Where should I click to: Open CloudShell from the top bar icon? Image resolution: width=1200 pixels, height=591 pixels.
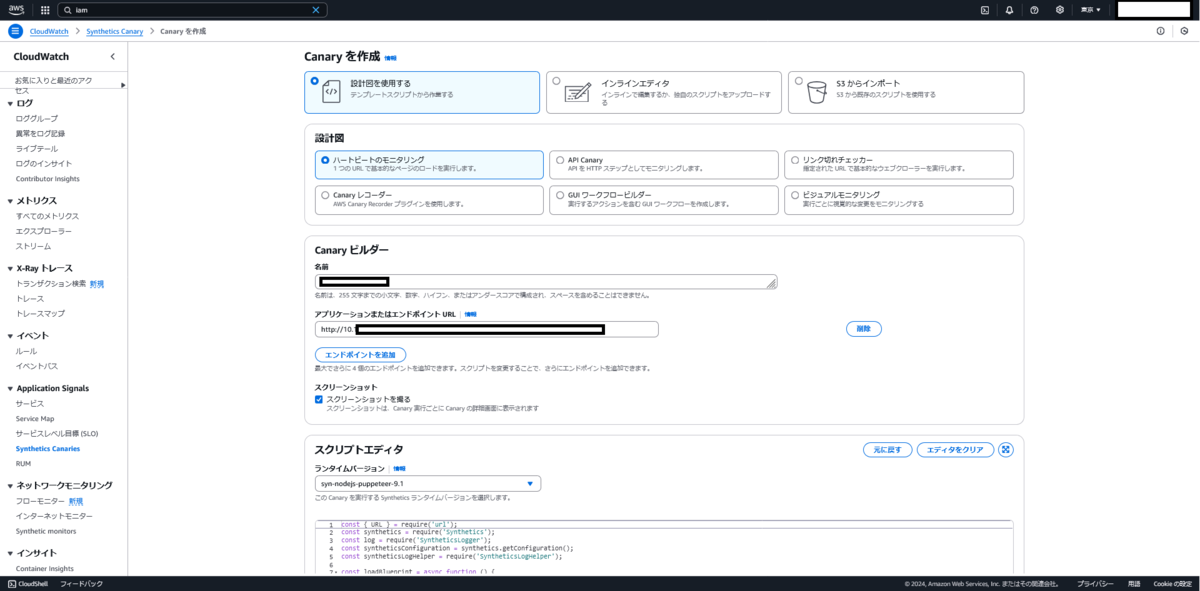click(x=985, y=10)
